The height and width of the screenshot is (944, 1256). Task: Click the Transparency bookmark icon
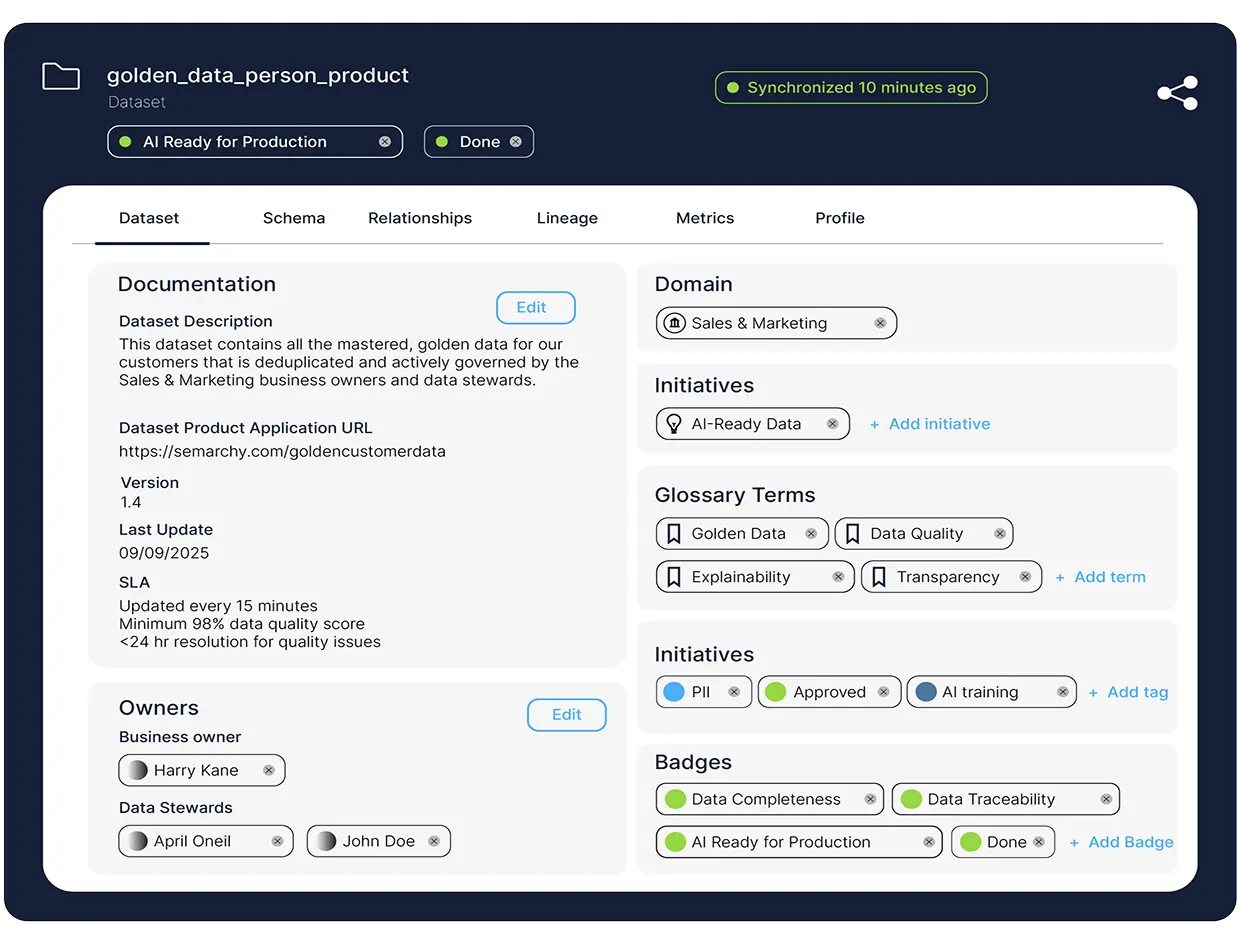[879, 576]
